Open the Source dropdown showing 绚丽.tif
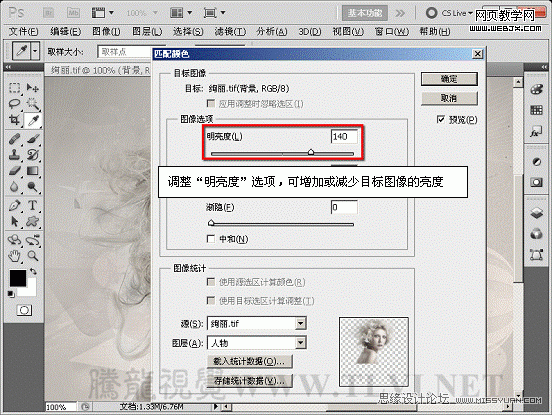 coord(257,323)
